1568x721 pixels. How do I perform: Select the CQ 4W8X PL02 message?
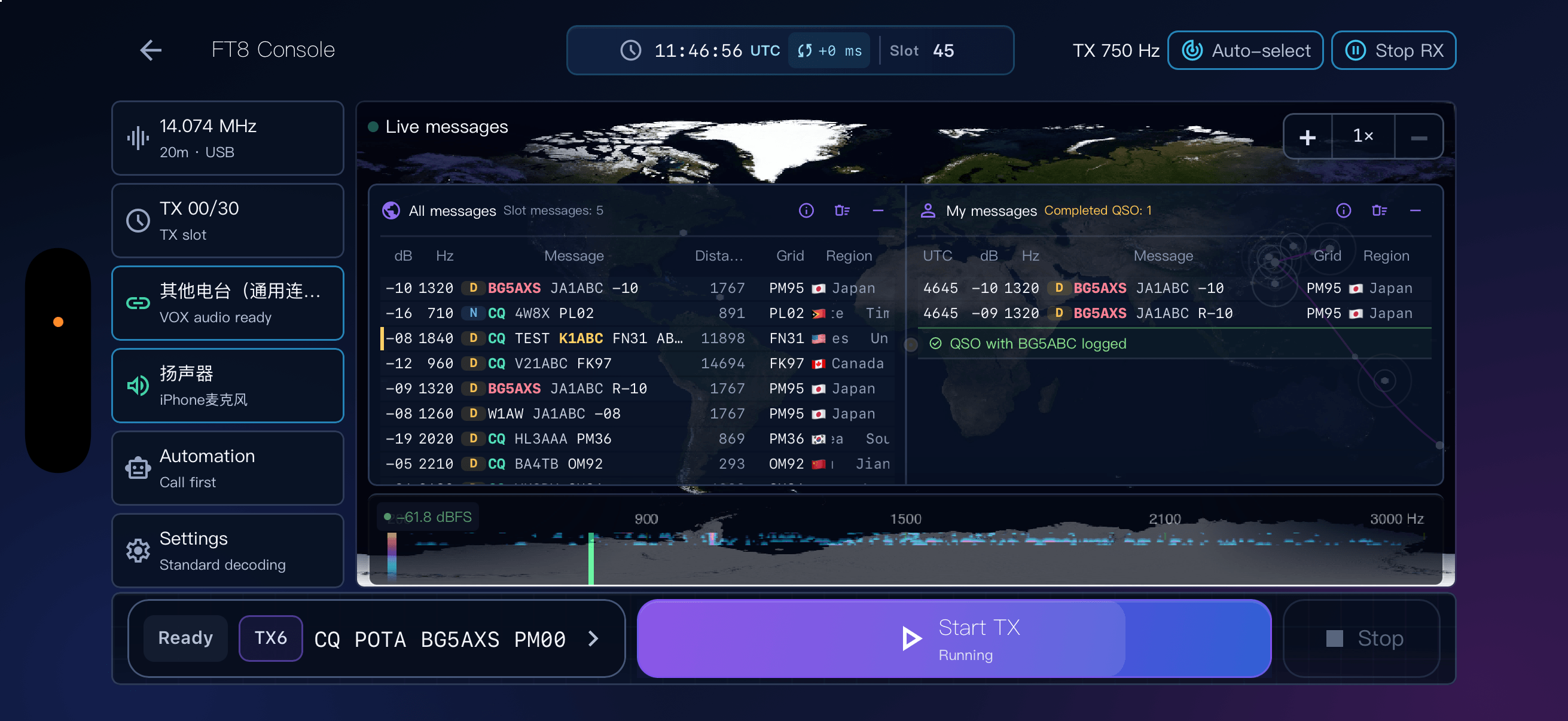pyautogui.click(x=637, y=313)
